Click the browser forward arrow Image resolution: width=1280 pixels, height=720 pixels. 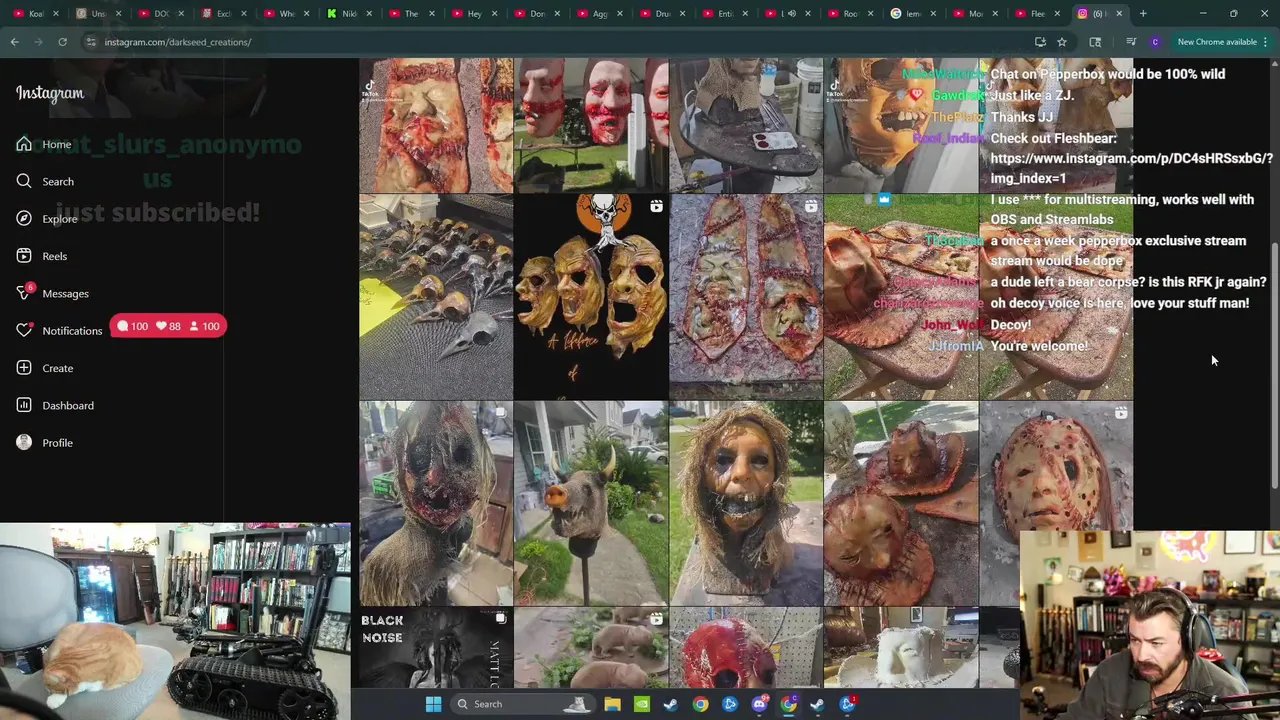tap(38, 42)
